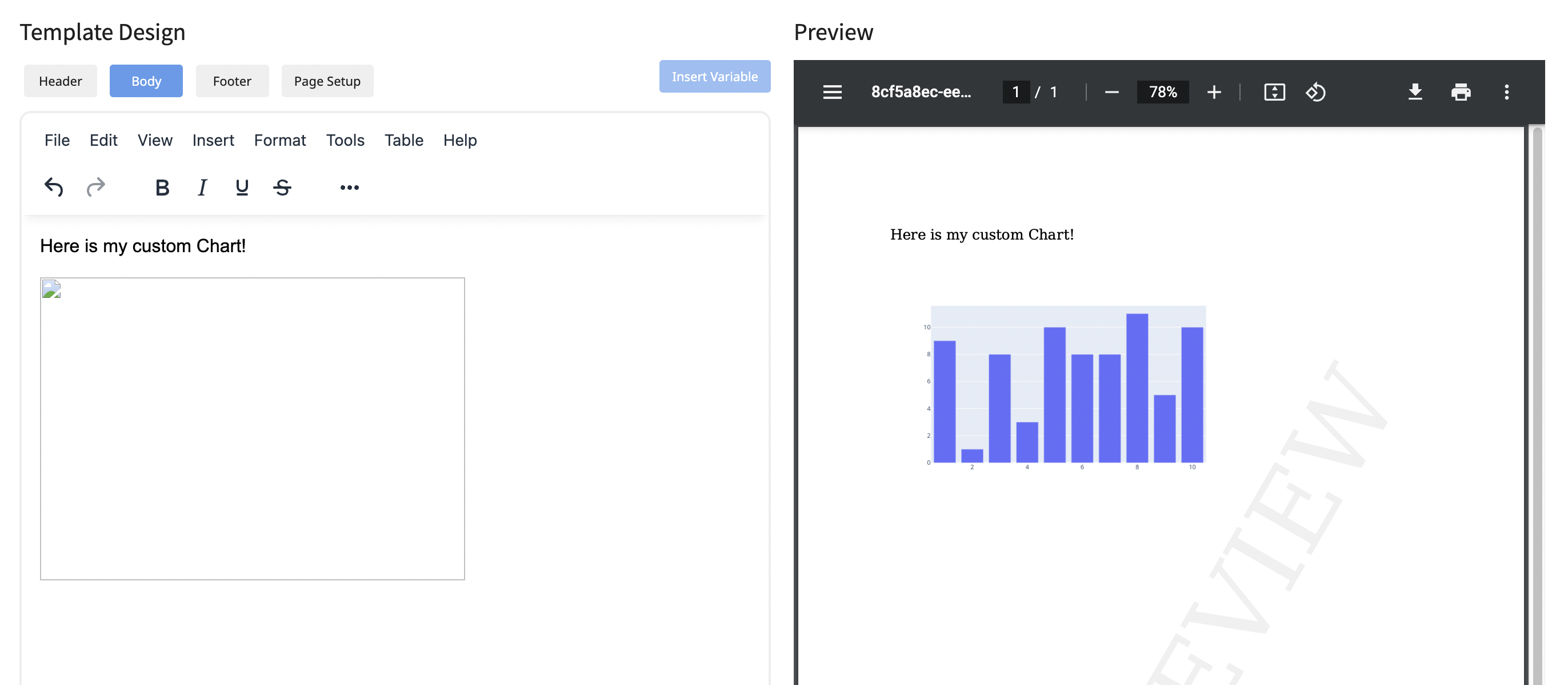This screenshot has height=685, width=1568.
Task: Toggle underline formatting
Action: click(242, 187)
